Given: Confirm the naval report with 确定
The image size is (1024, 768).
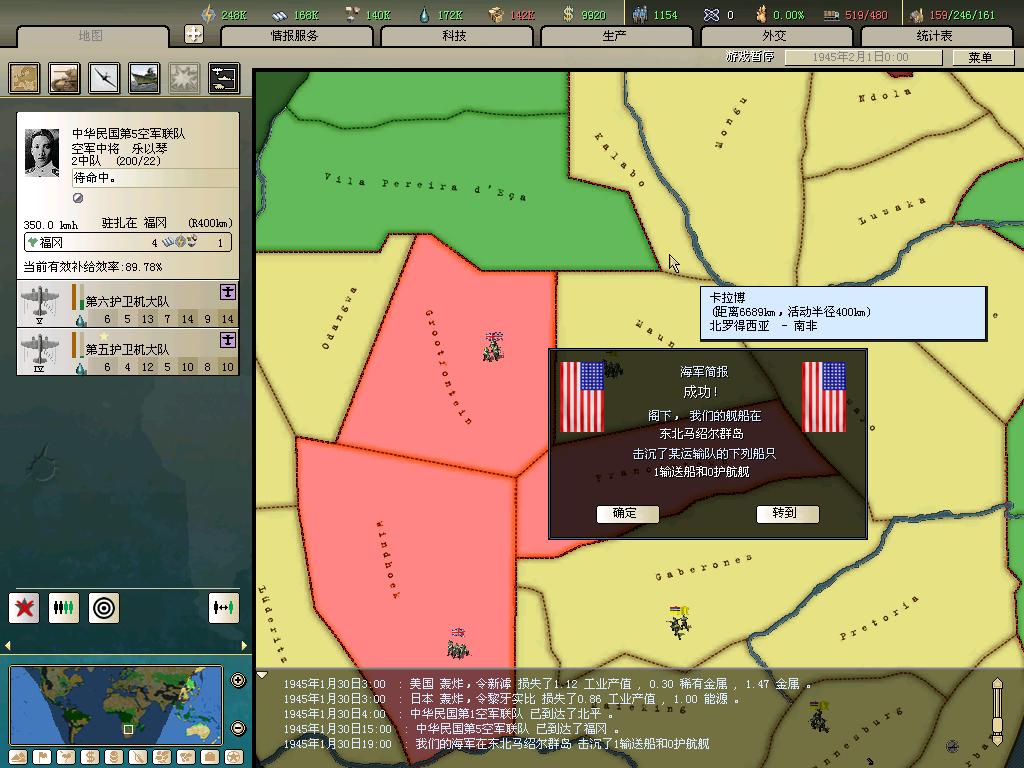Looking at the screenshot, I should tap(627, 514).
